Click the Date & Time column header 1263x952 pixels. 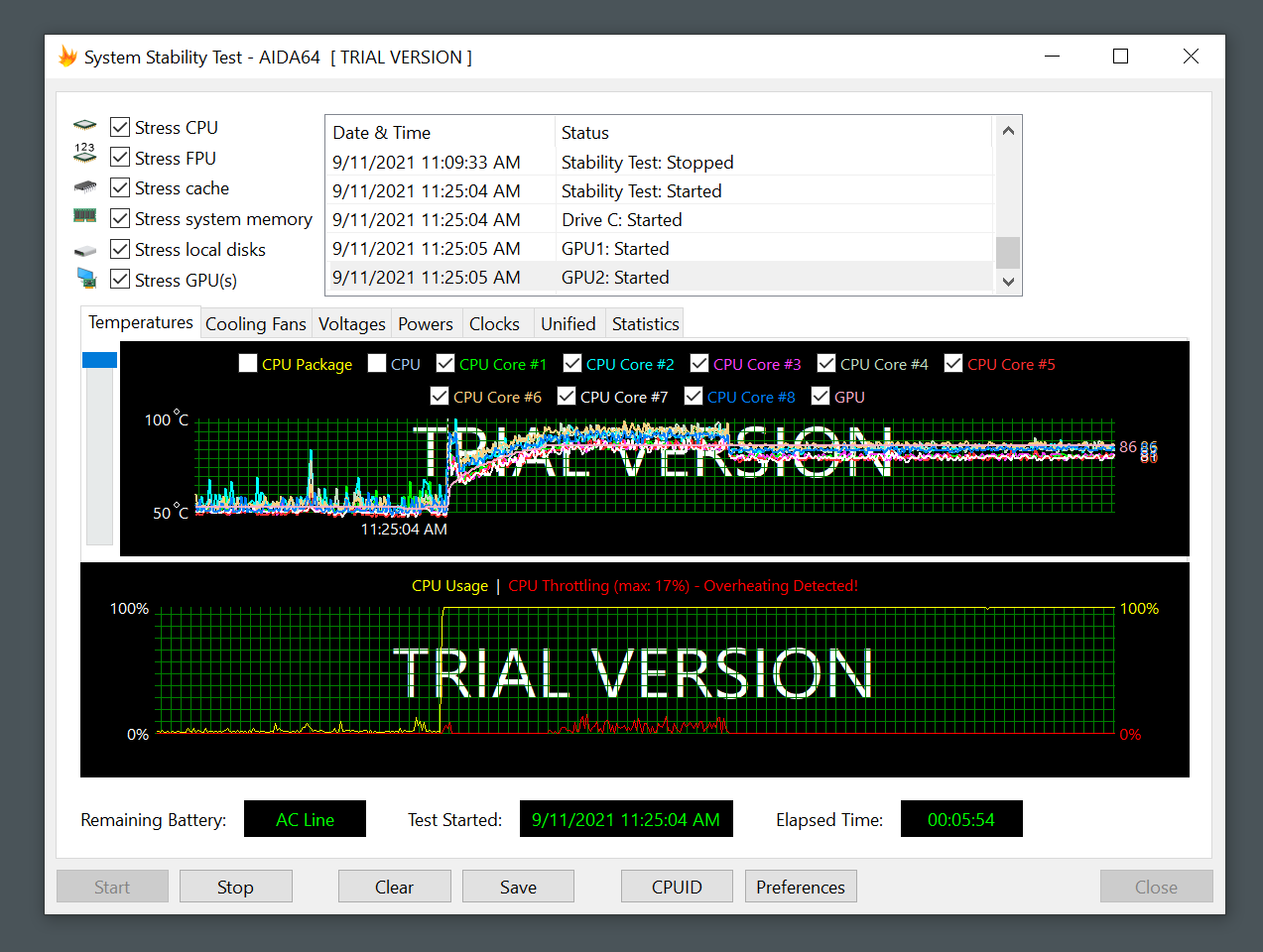pos(440,132)
